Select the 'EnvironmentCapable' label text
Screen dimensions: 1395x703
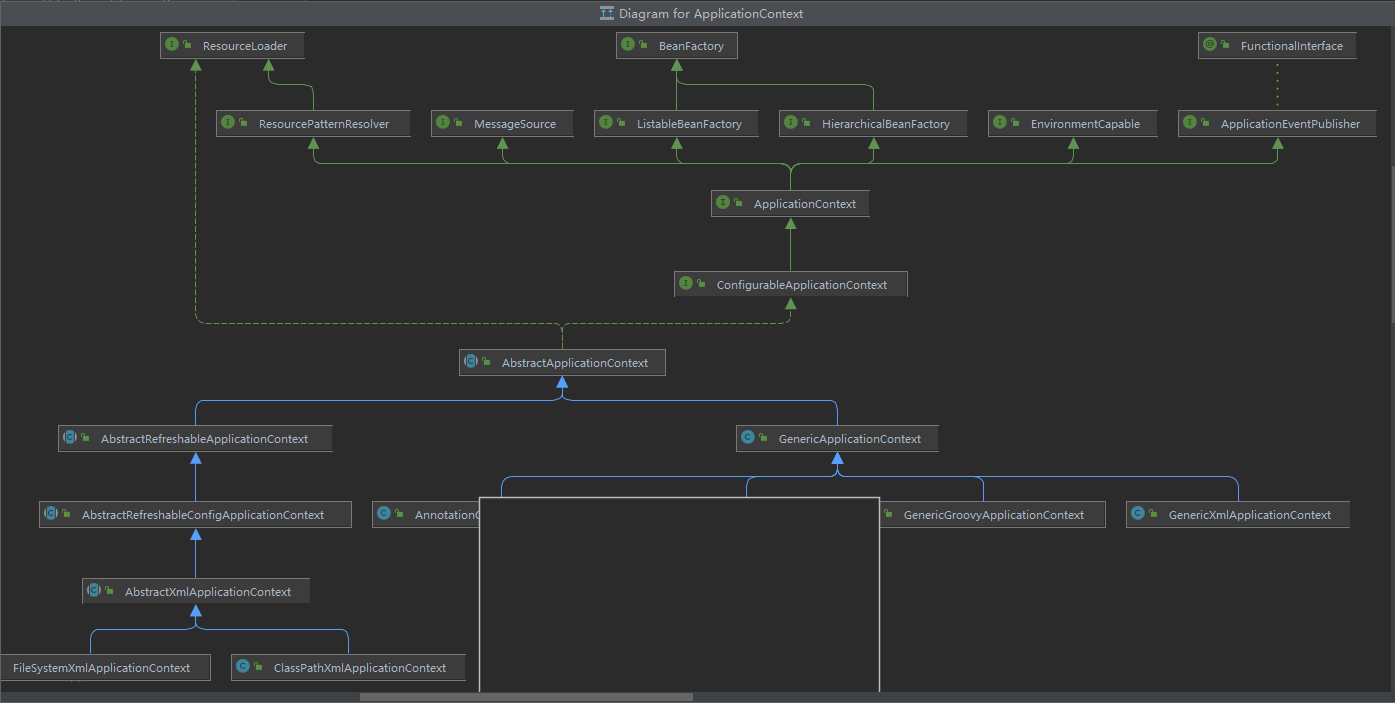[1085, 124]
